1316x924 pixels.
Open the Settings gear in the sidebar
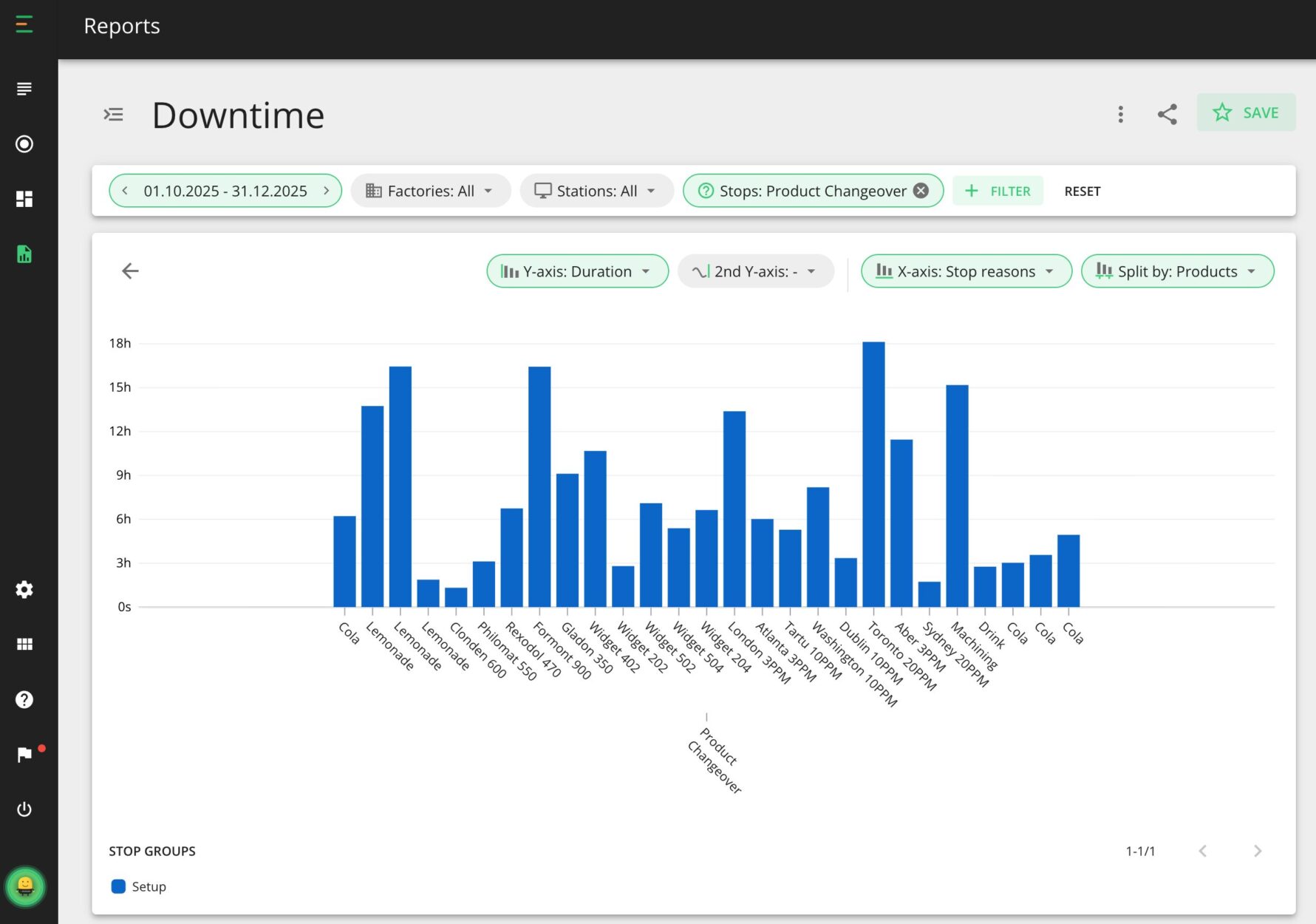tap(24, 589)
